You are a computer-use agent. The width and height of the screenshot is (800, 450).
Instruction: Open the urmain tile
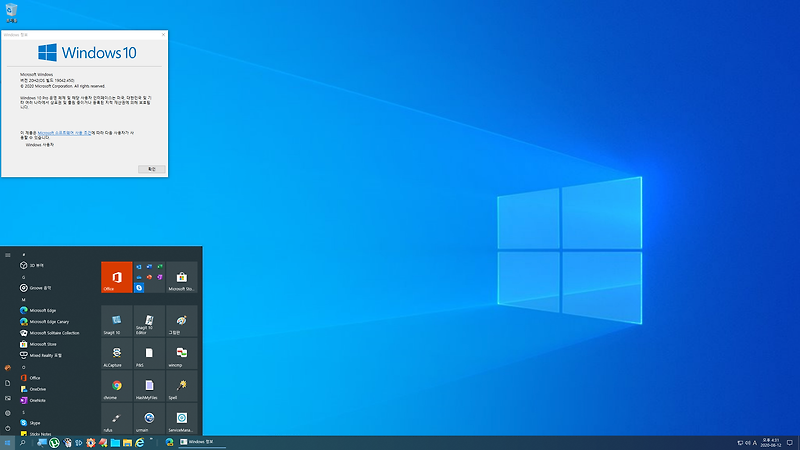click(x=149, y=418)
